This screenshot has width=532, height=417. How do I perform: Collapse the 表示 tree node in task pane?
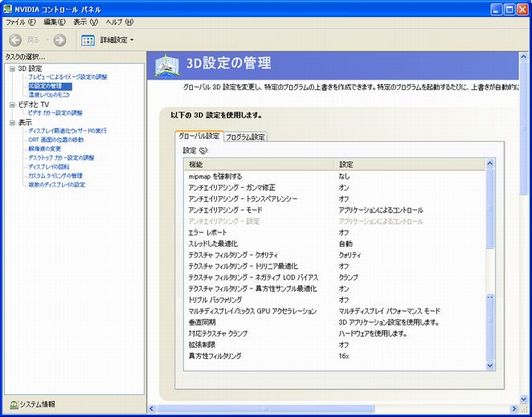(12, 123)
